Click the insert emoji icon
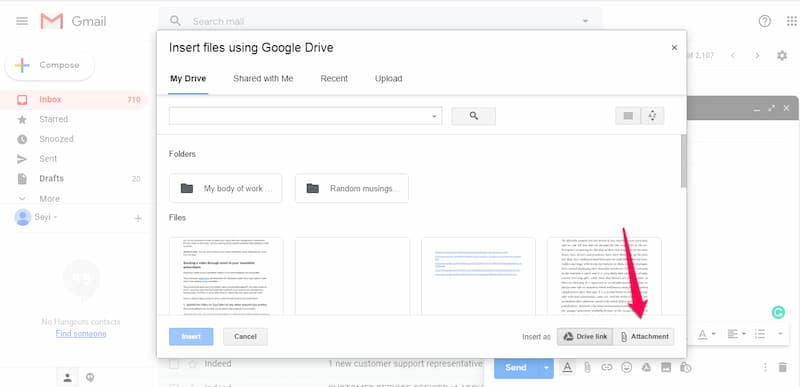This screenshot has height=387, width=800. (x=626, y=367)
